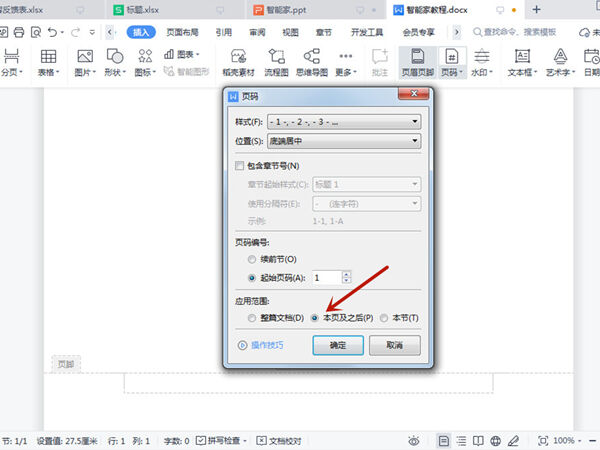Click the 取消 button in the dialog
The height and width of the screenshot is (450, 600).
(395, 346)
